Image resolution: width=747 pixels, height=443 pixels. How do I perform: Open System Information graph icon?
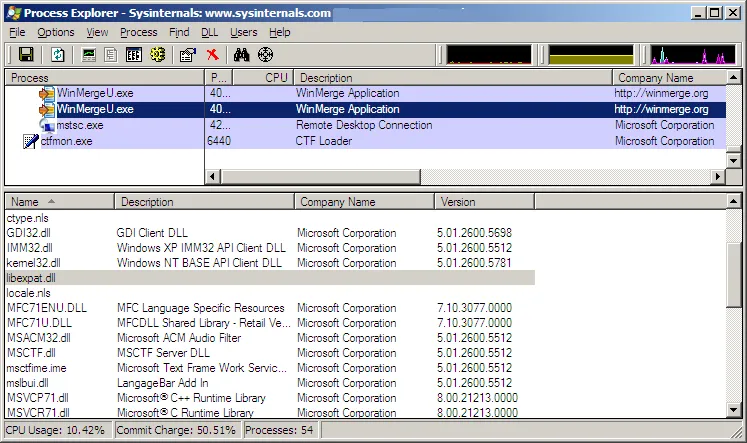tap(89, 55)
